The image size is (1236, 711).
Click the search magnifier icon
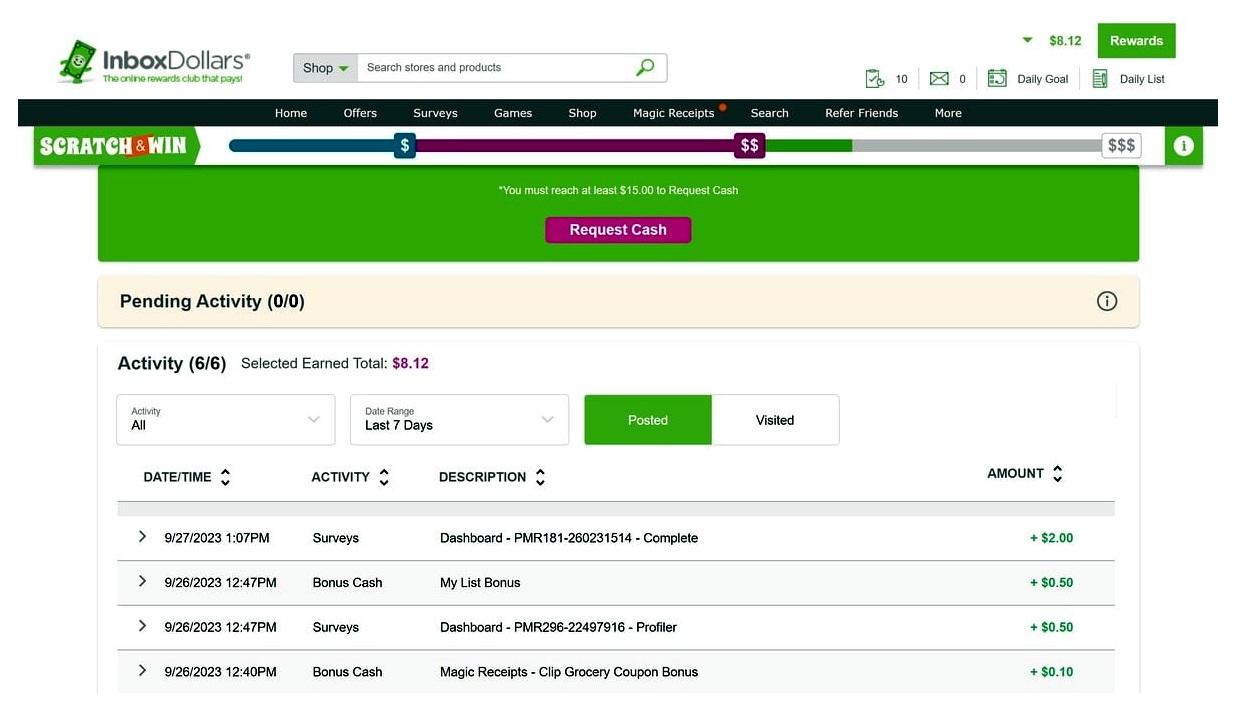[645, 67]
